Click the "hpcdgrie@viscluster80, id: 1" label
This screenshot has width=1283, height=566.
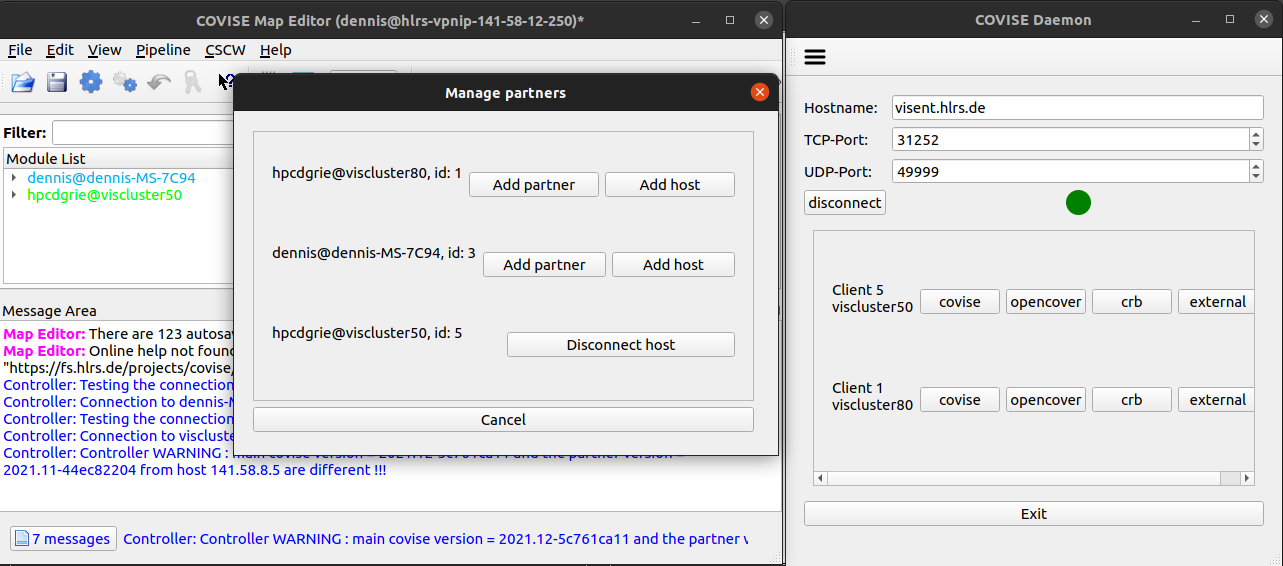(x=367, y=173)
